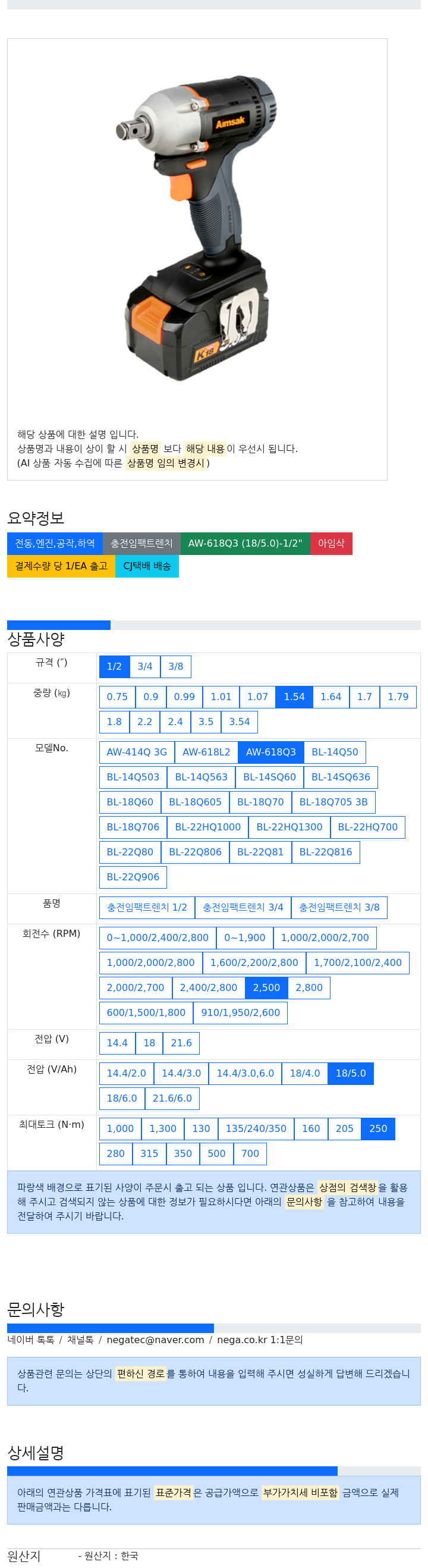The width and height of the screenshot is (428, 1568).
Task: Click the impact wrench product image
Action: [x=197, y=228]
